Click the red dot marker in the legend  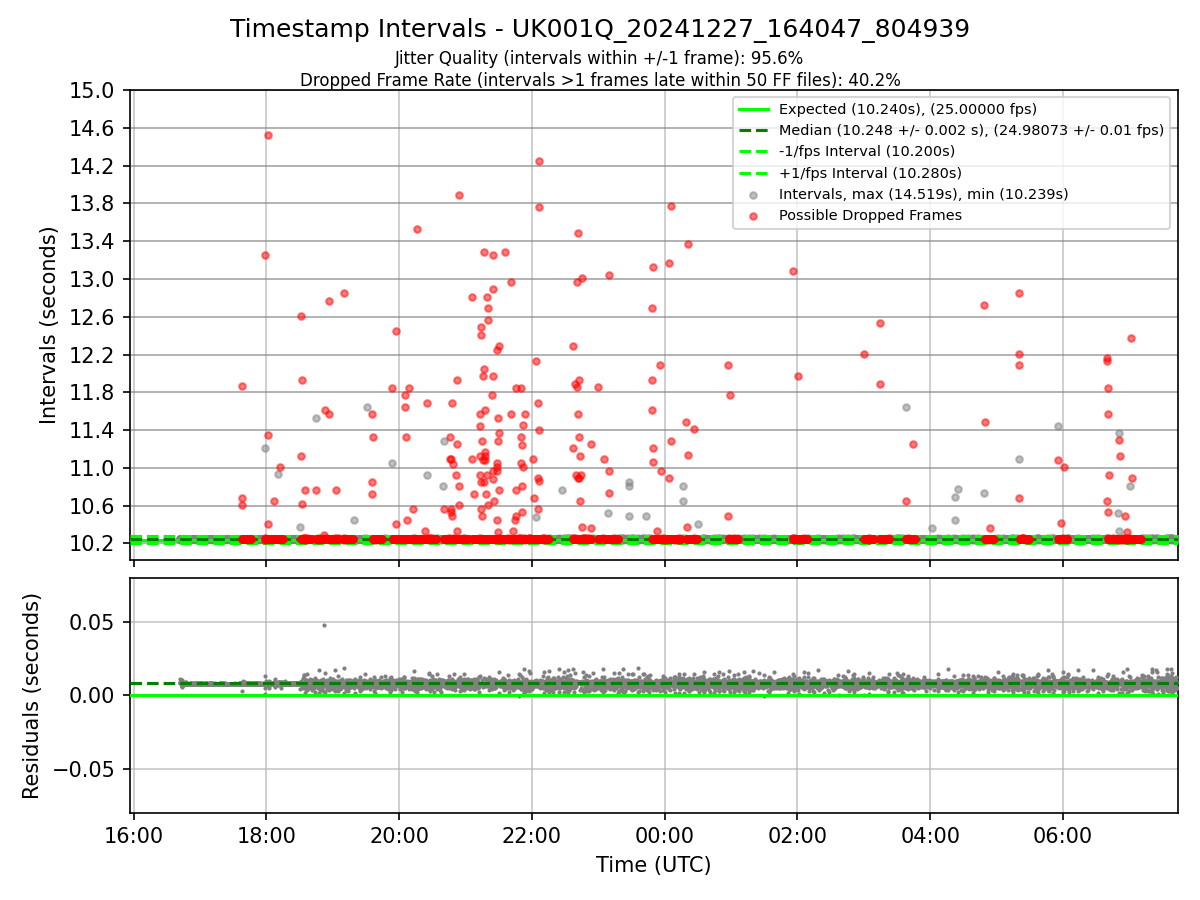pyautogui.click(x=753, y=215)
